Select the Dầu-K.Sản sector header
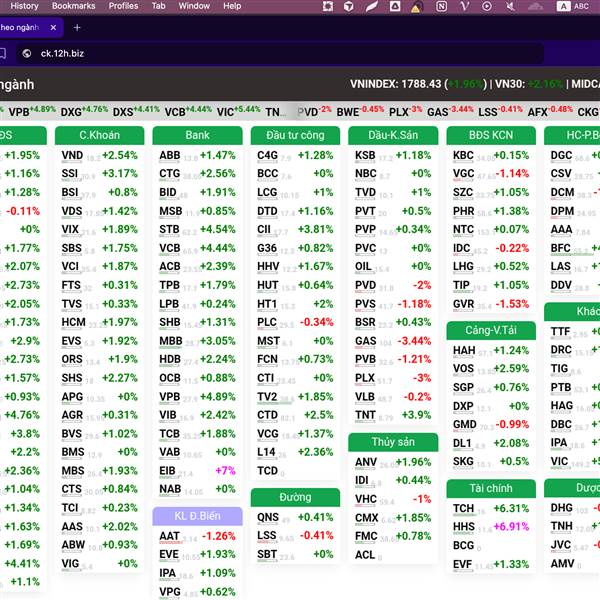Viewport: 600px width, 600px height. (x=393, y=135)
